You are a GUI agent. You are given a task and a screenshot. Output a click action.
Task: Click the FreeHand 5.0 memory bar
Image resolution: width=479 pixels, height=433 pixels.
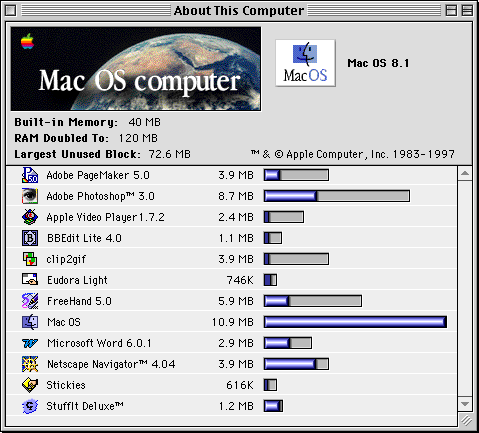[x=313, y=301]
